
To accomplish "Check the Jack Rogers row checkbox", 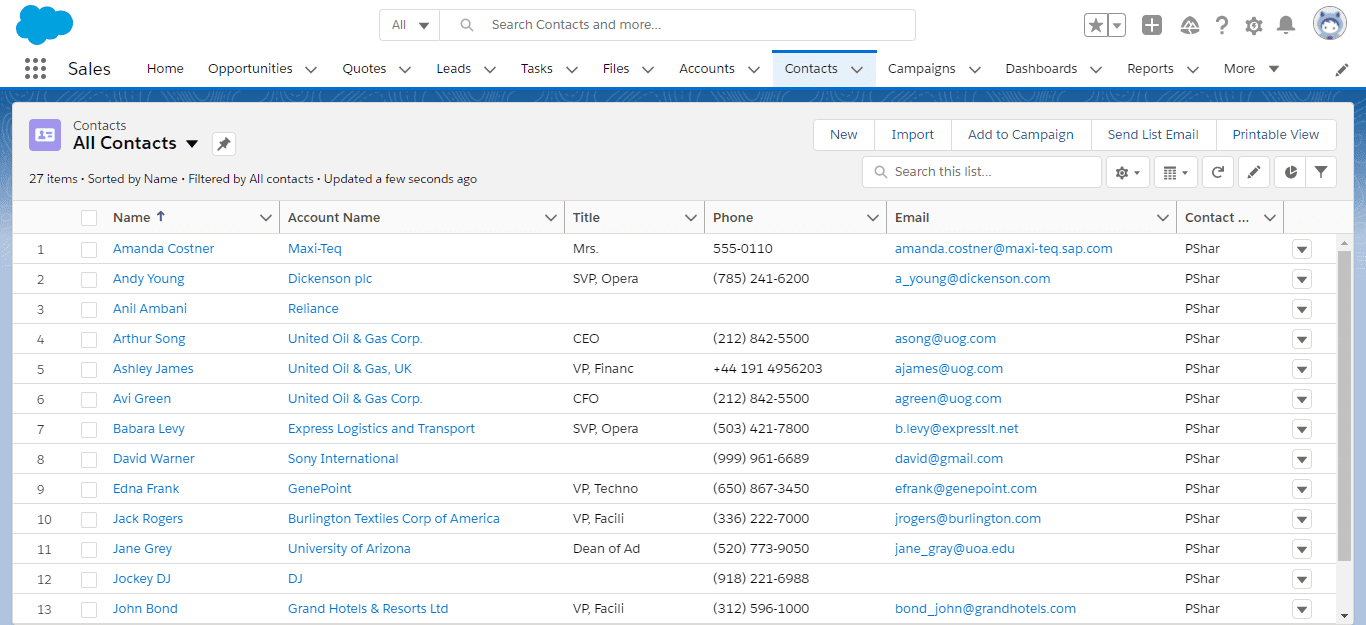I will (89, 519).
